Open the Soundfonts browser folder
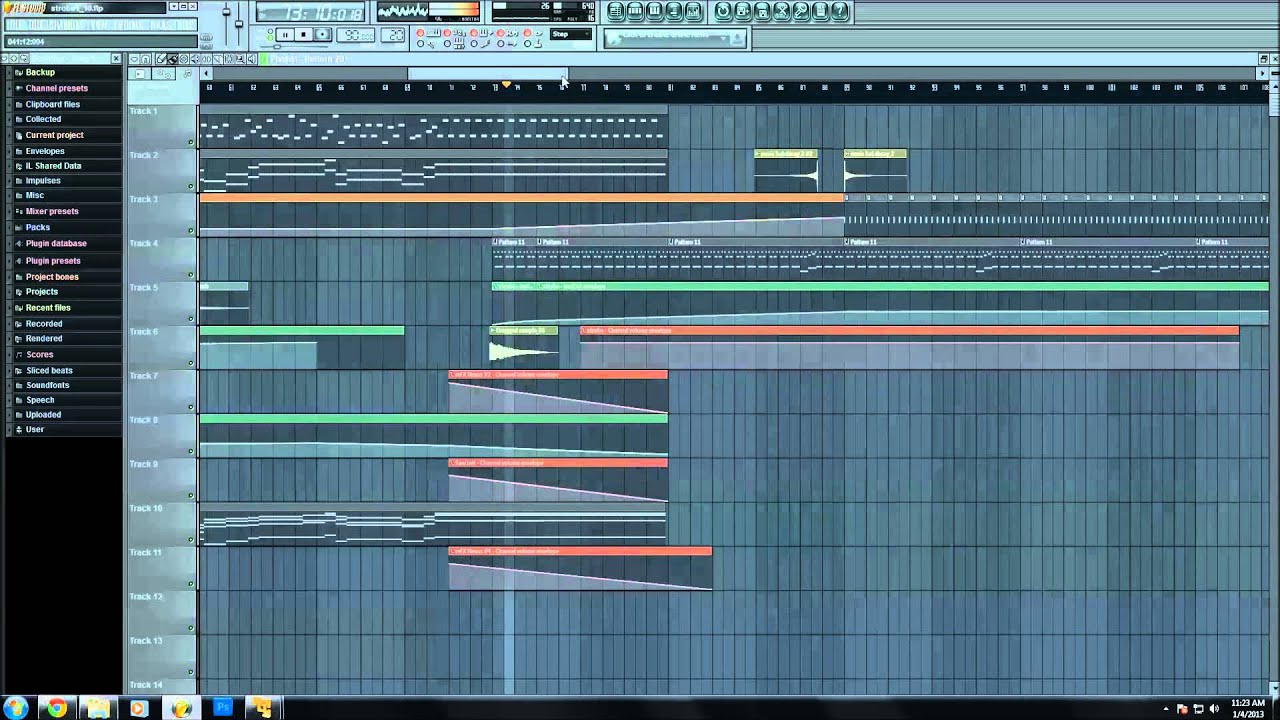1280x720 pixels. (47, 385)
